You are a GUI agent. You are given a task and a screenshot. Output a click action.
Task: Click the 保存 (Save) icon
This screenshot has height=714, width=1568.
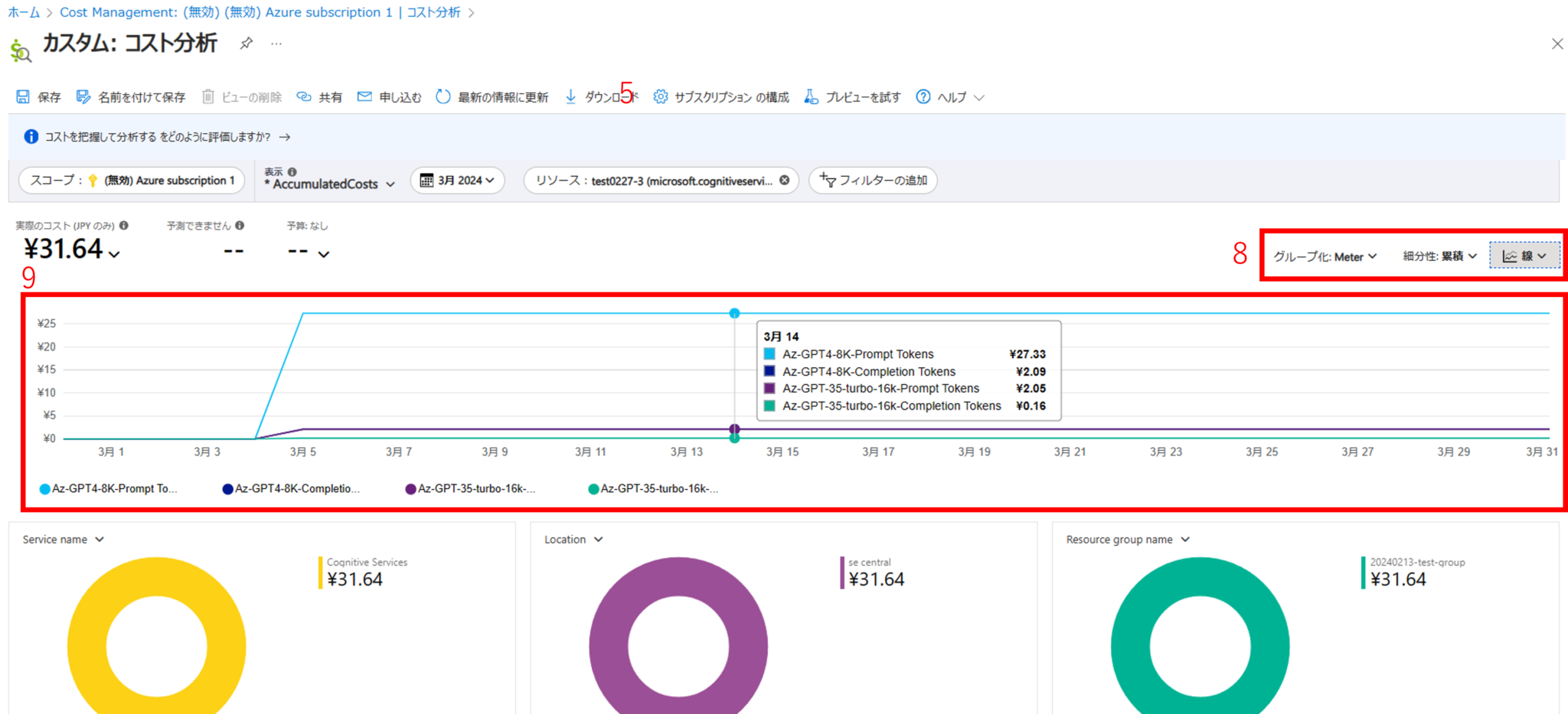(x=24, y=96)
